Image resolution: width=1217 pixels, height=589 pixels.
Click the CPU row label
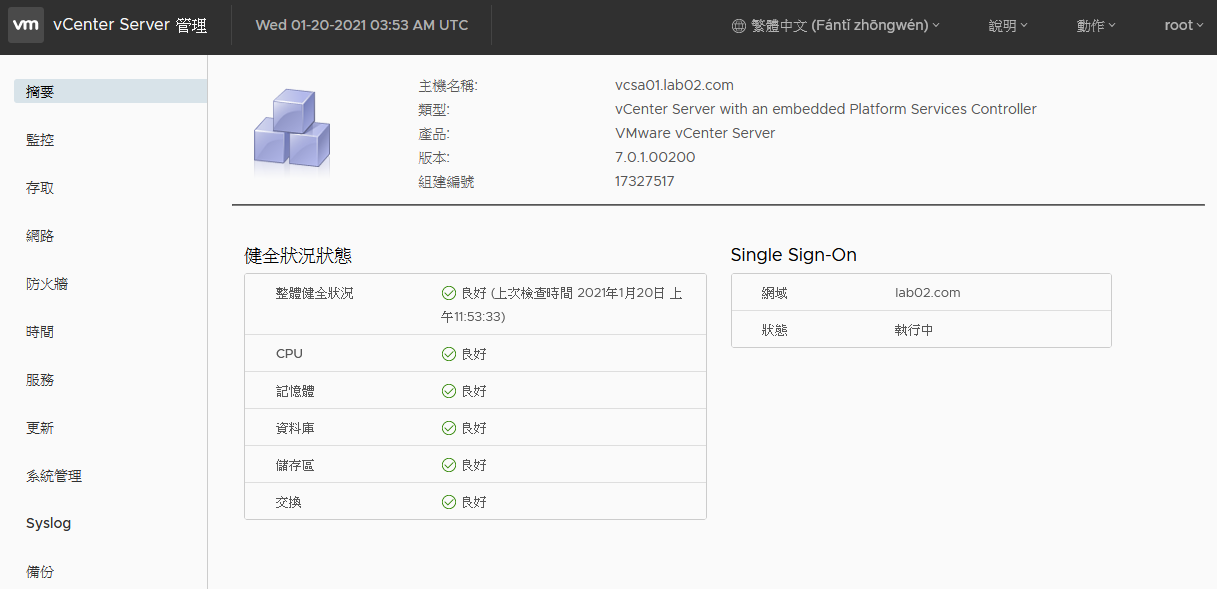289,354
